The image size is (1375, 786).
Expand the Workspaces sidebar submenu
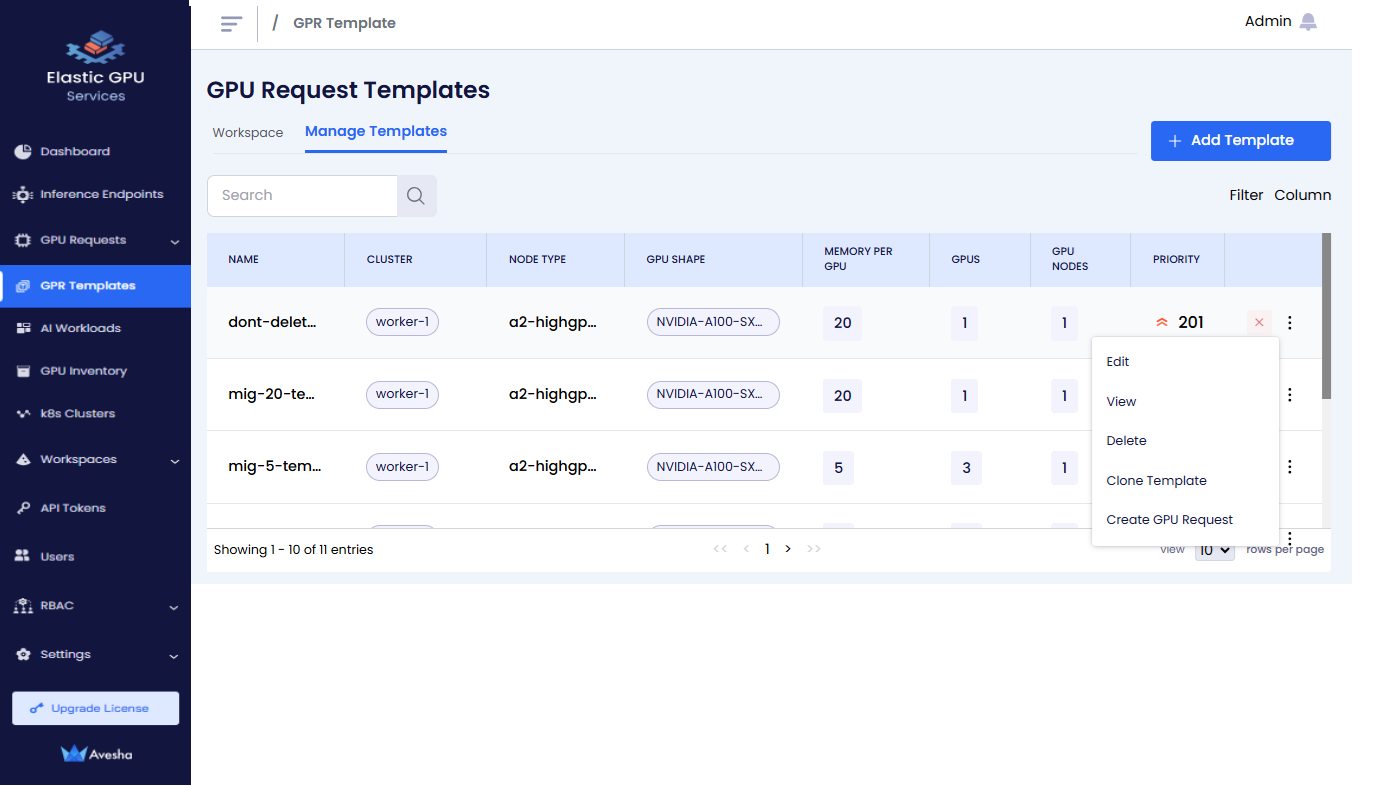pyautogui.click(x=174, y=461)
